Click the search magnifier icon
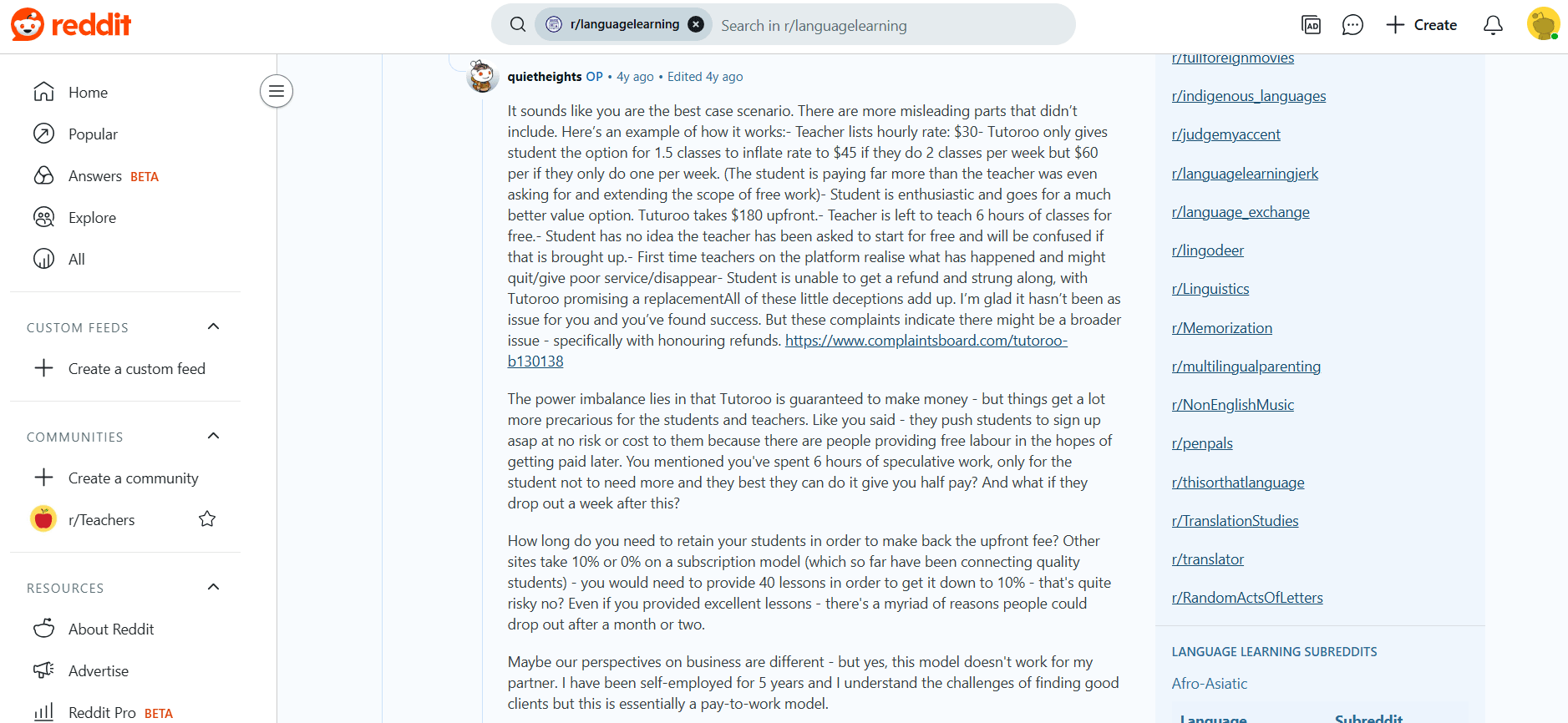Viewport: 1568px width, 723px height. pos(518,25)
